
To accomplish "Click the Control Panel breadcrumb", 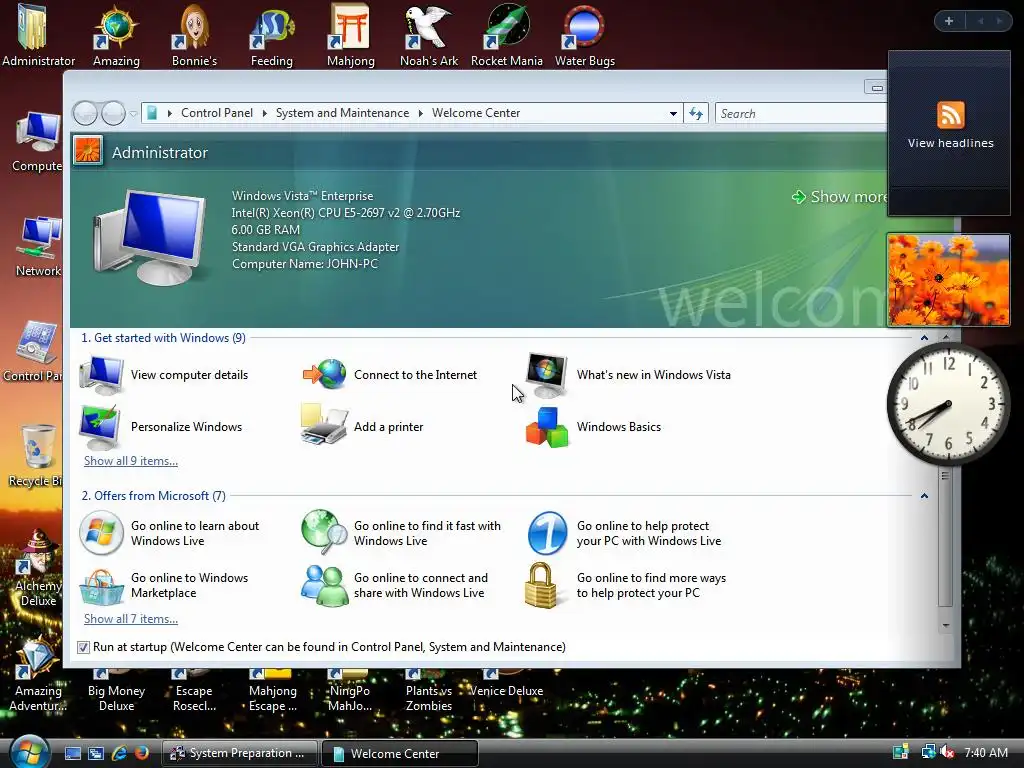I will (x=216, y=113).
